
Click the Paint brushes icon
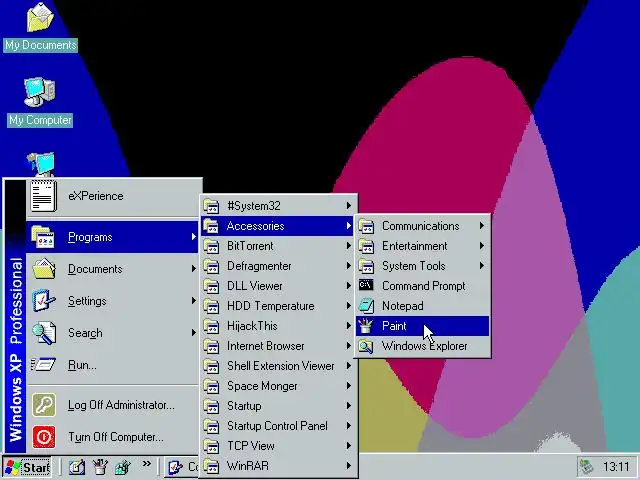[x=366, y=326]
